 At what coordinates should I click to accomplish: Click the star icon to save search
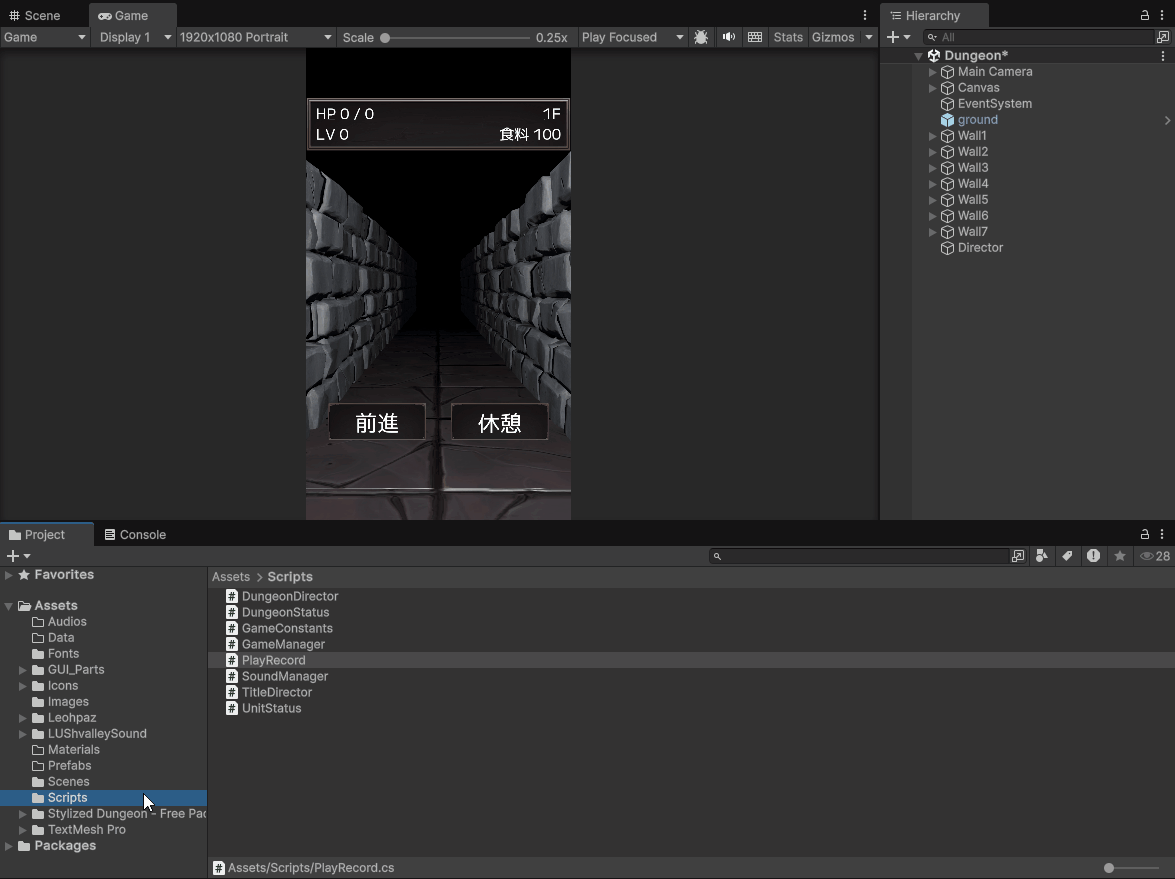[x=1120, y=556]
